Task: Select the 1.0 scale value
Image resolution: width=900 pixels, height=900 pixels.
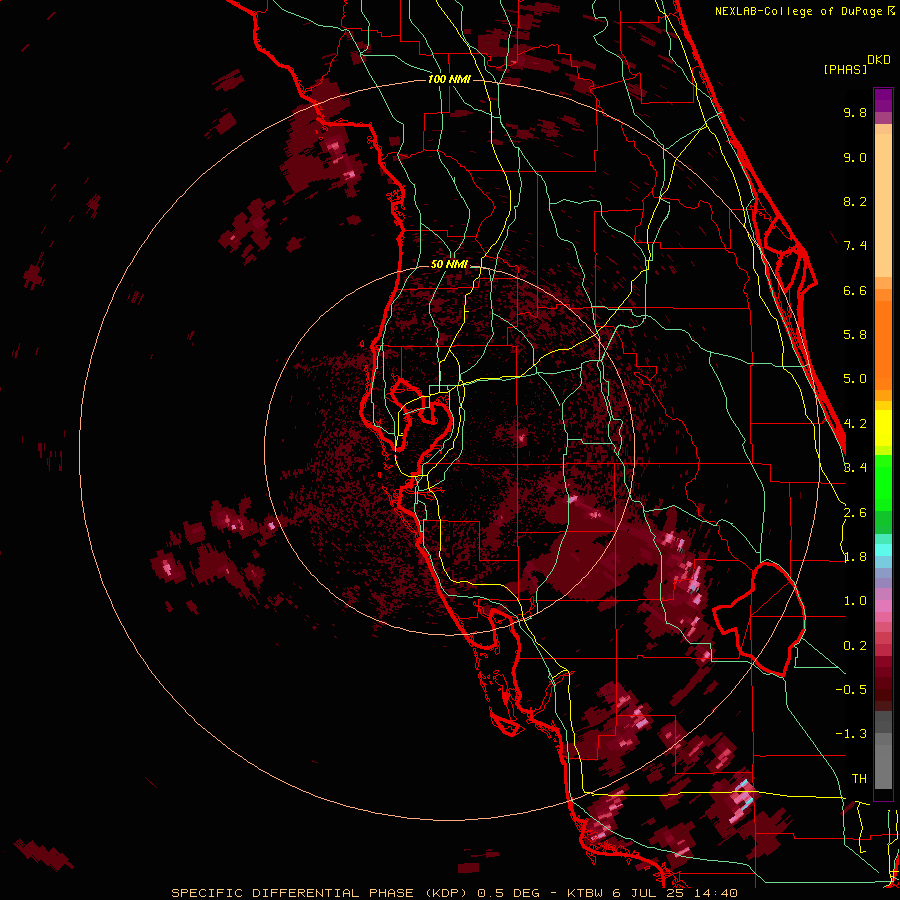Action: coord(855,601)
